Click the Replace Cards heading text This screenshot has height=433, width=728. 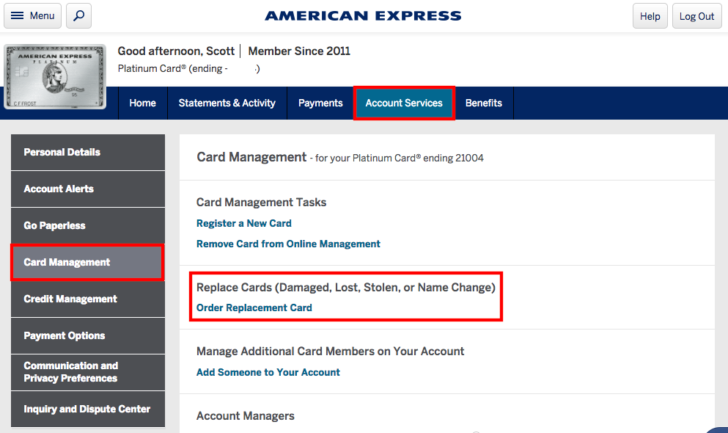[346, 287]
